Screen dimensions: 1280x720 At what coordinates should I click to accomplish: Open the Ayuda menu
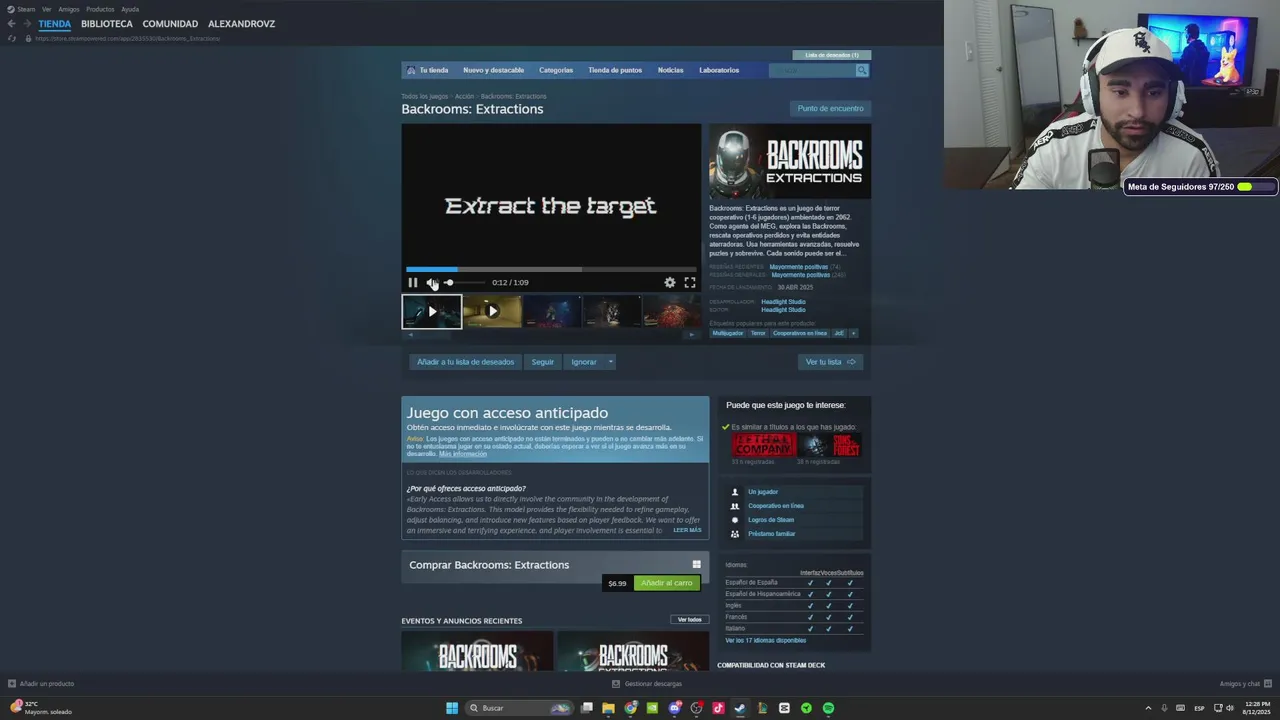(x=130, y=9)
